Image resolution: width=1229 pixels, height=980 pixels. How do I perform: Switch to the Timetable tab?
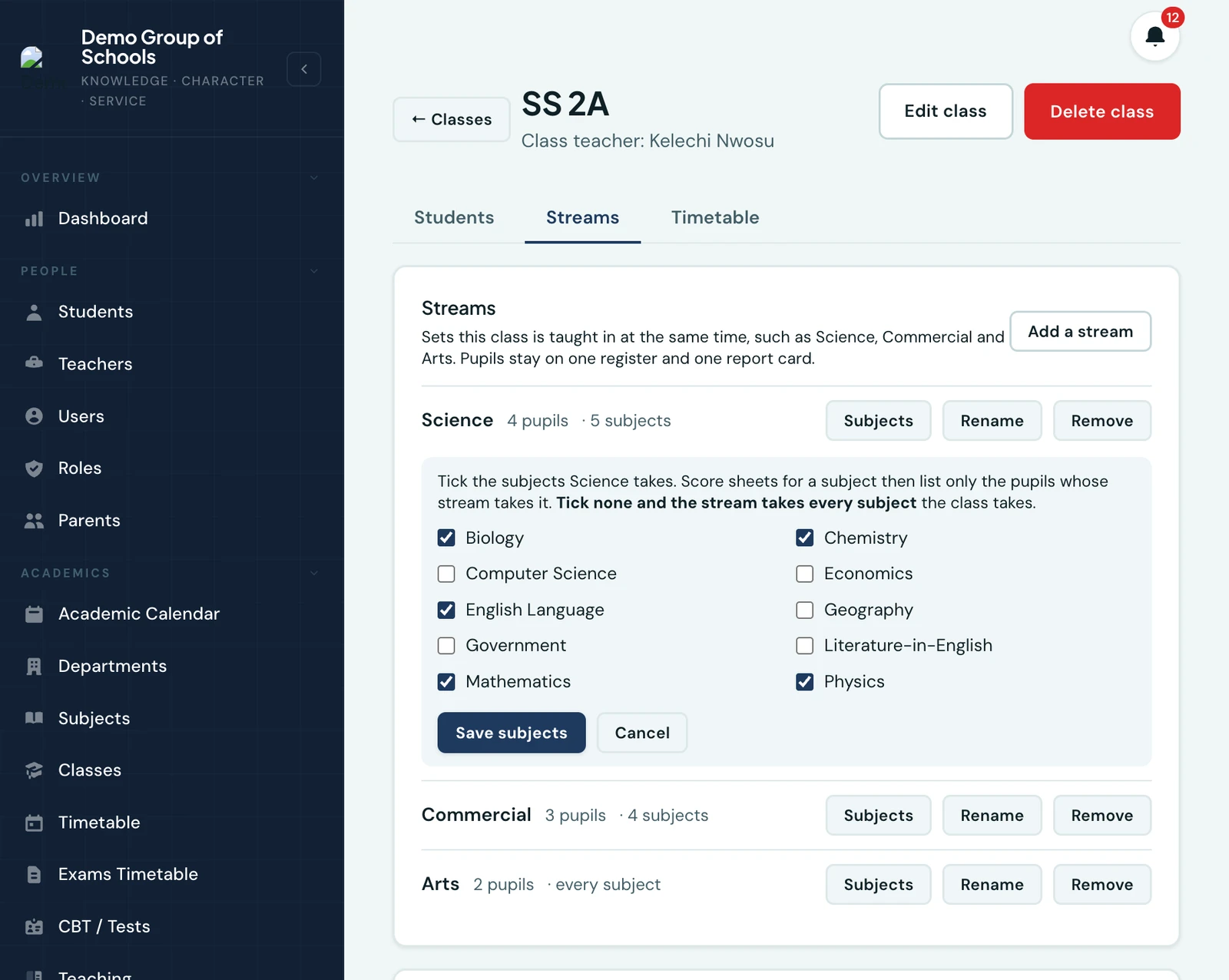tap(715, 217)
